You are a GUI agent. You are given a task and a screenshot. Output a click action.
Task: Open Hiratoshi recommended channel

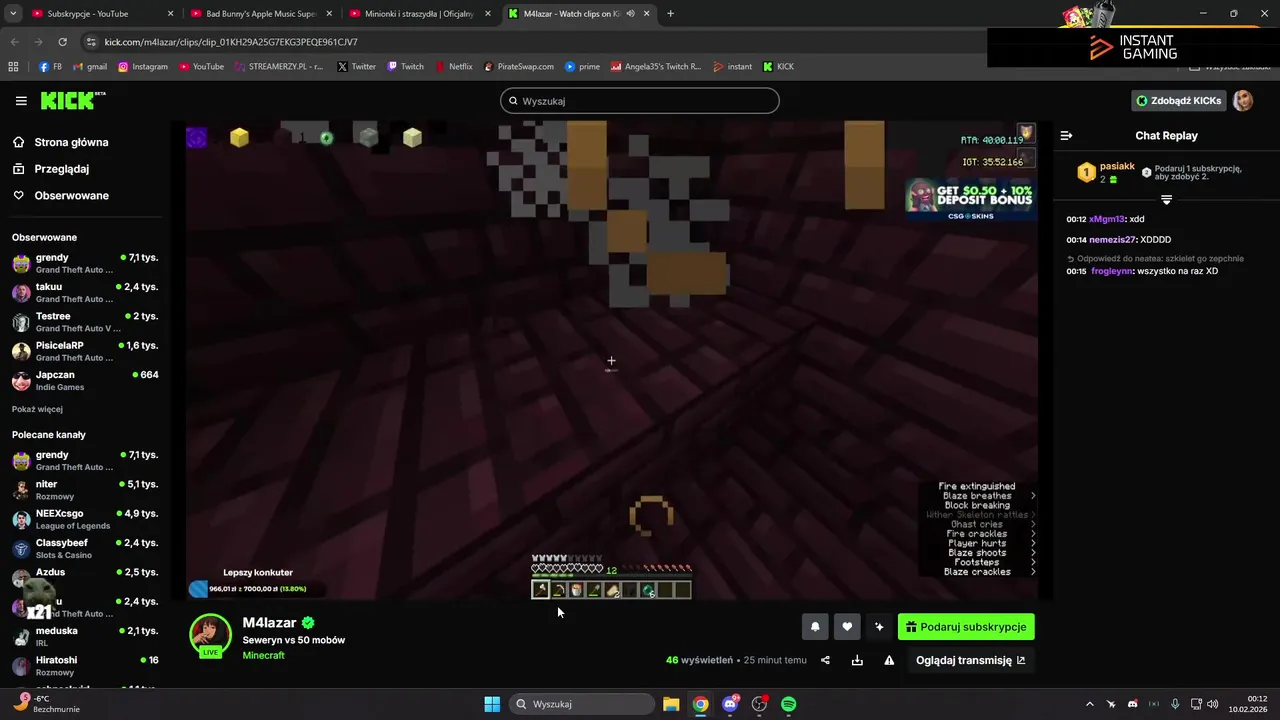click(85, 666)
